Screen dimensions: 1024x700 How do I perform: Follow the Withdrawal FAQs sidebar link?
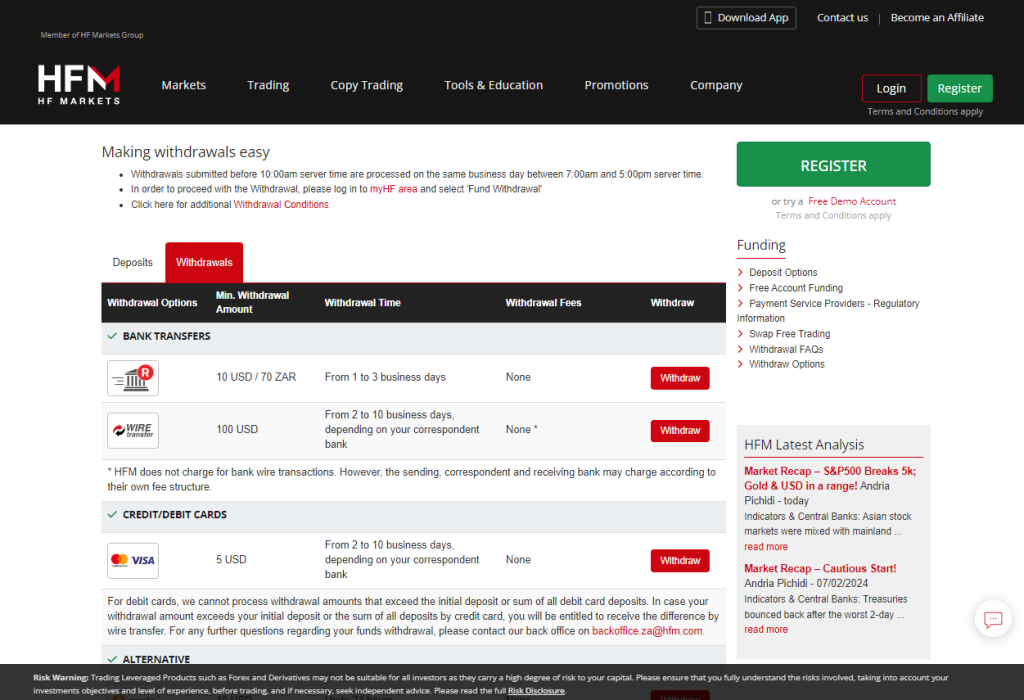tap(786, 350)
